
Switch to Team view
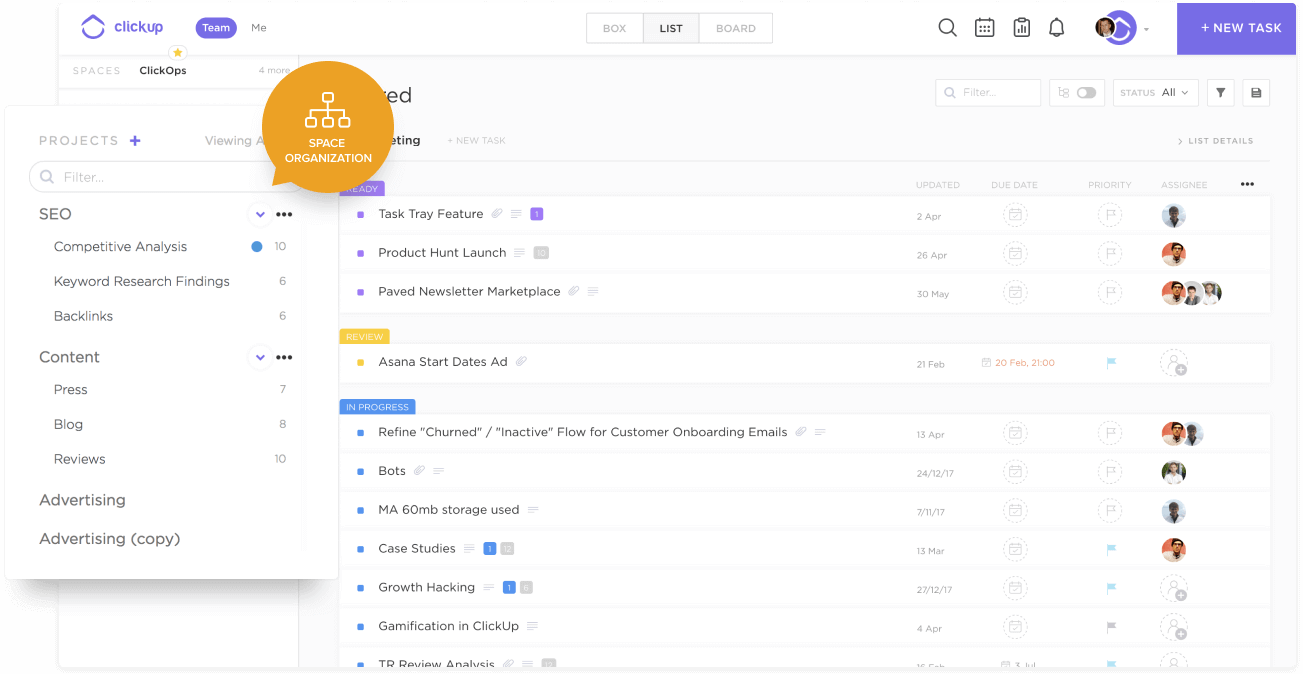(216, 28)
